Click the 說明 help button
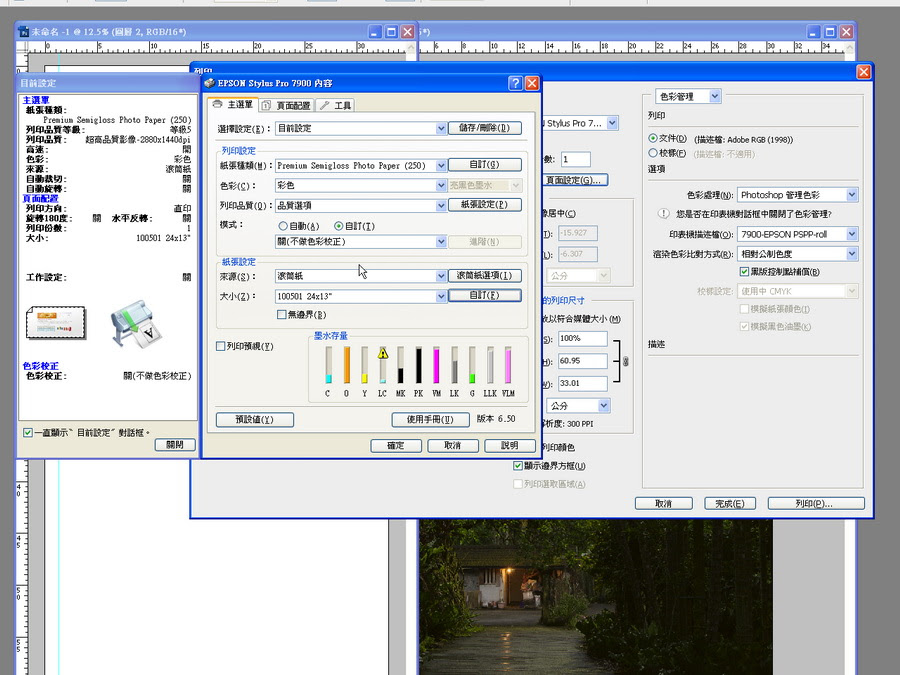This screenshot has height=675, width=900. (510, 445)
